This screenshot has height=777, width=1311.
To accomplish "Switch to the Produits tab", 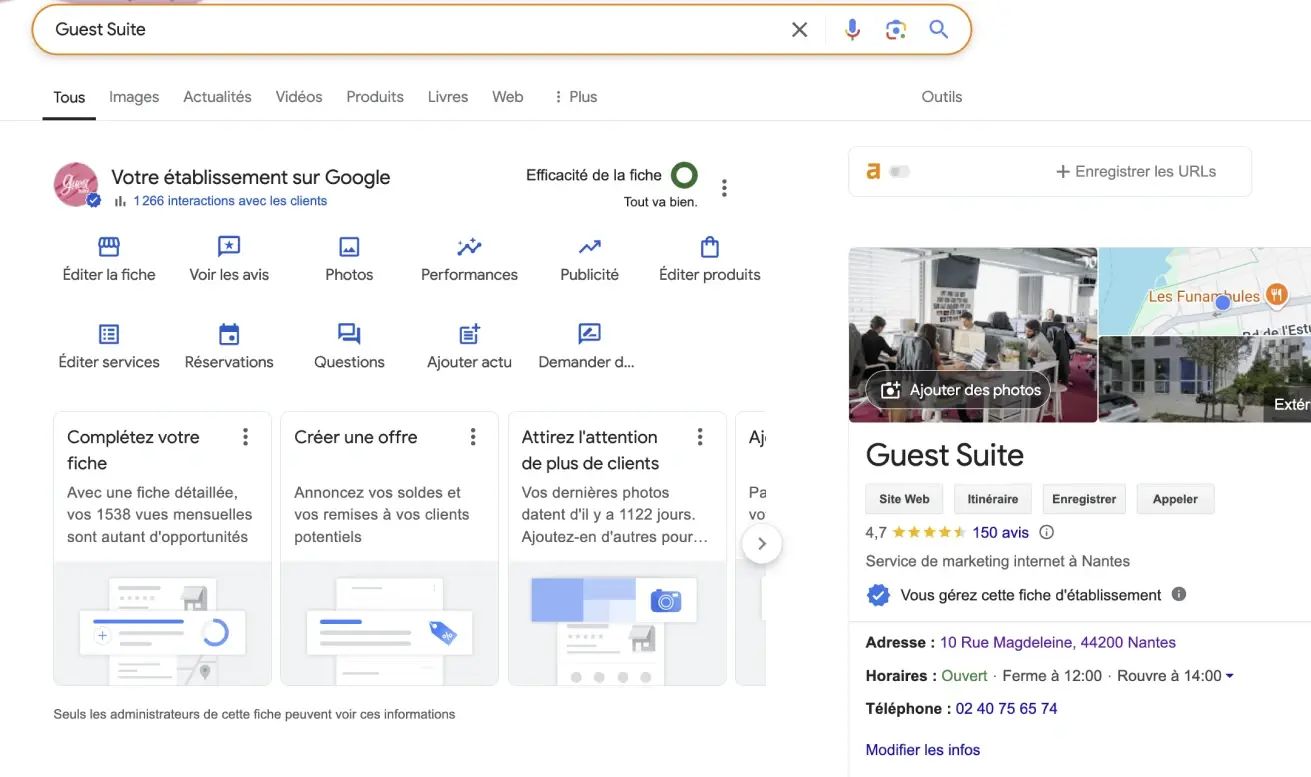I will 375,97.
